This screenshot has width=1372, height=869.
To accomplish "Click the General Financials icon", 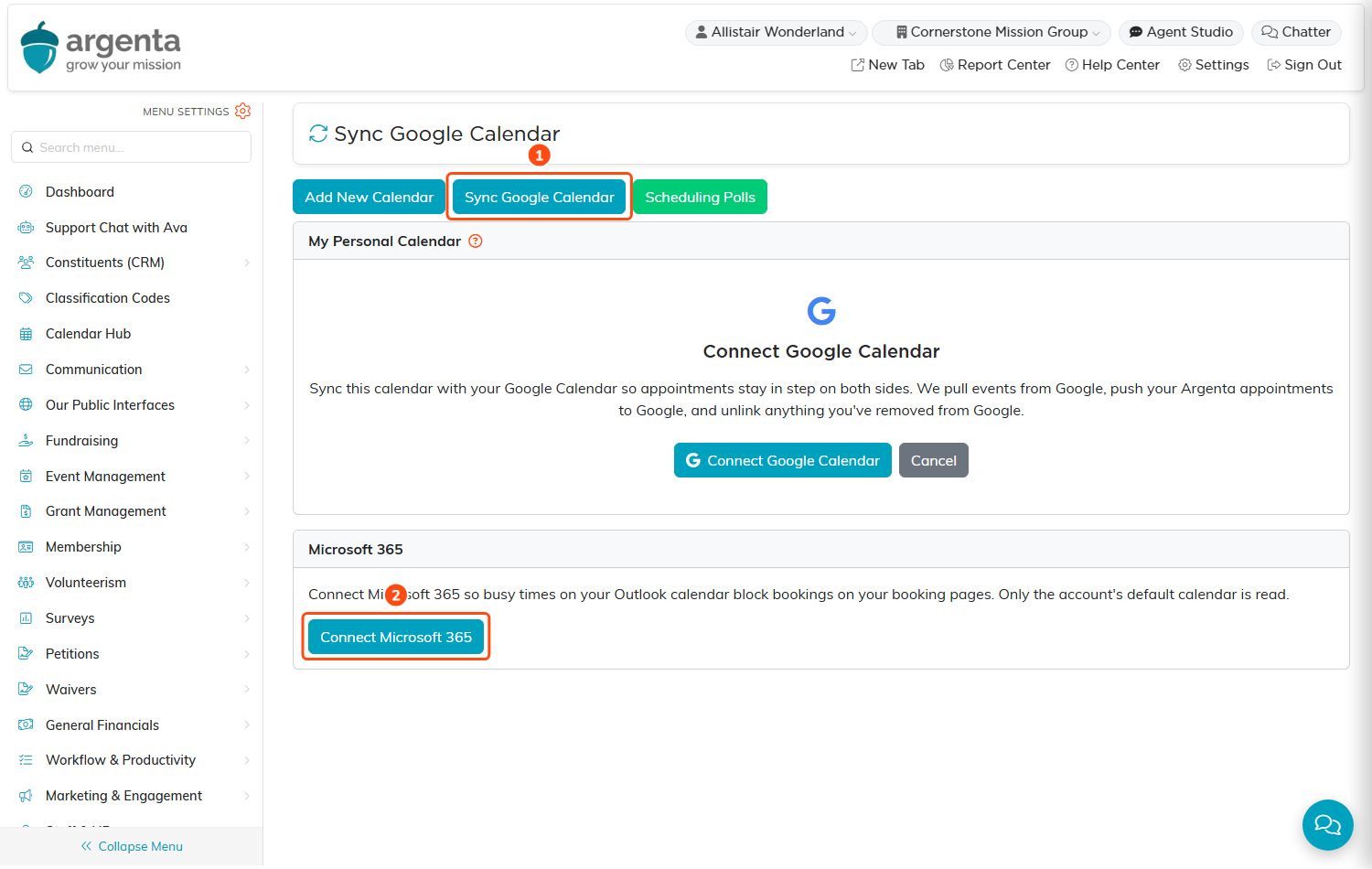I will click(x=26, y=725).
